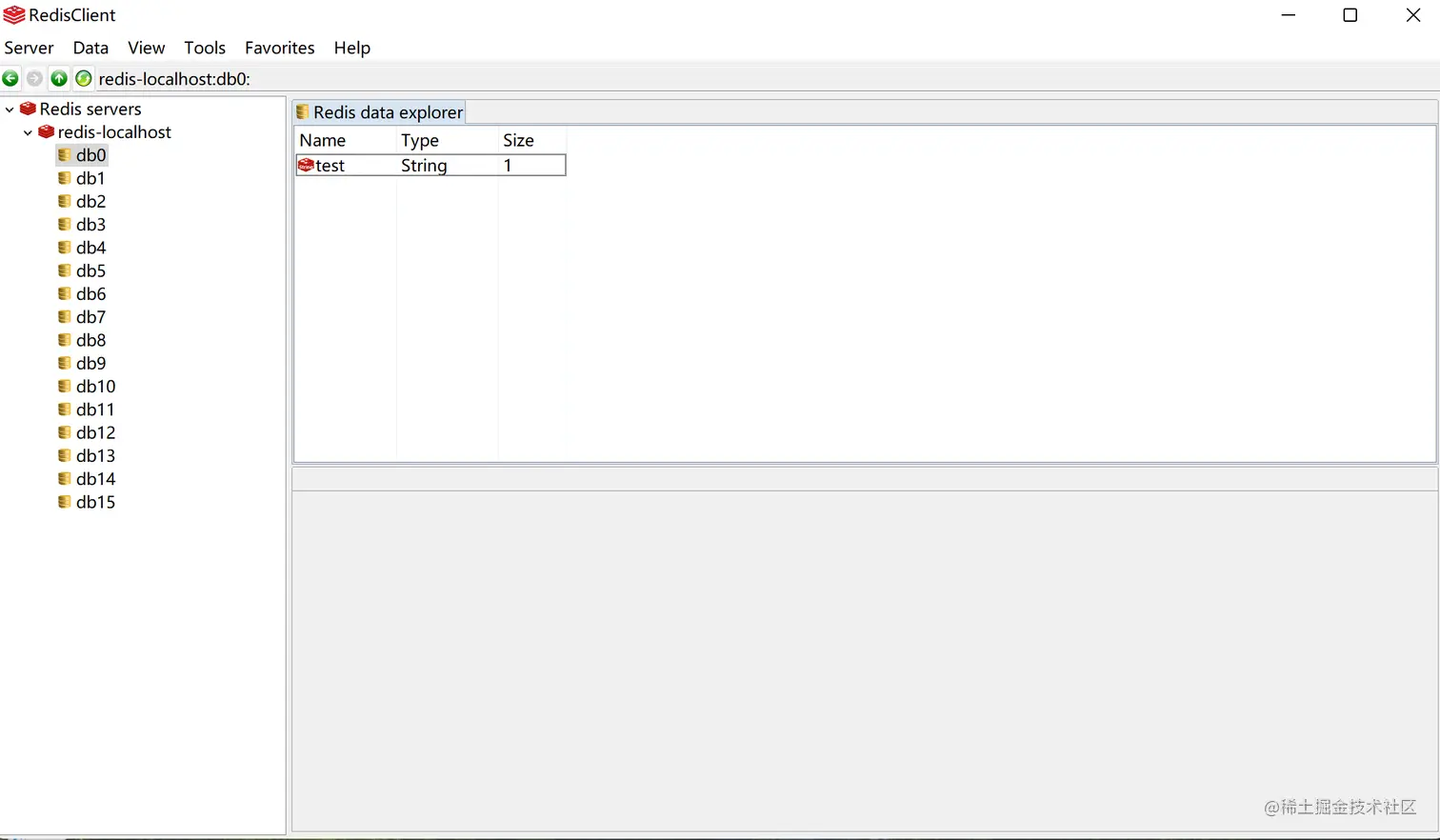The image size is (1440, 840).
Task: Click the database icon beside db9
Action: click(65, 363)
